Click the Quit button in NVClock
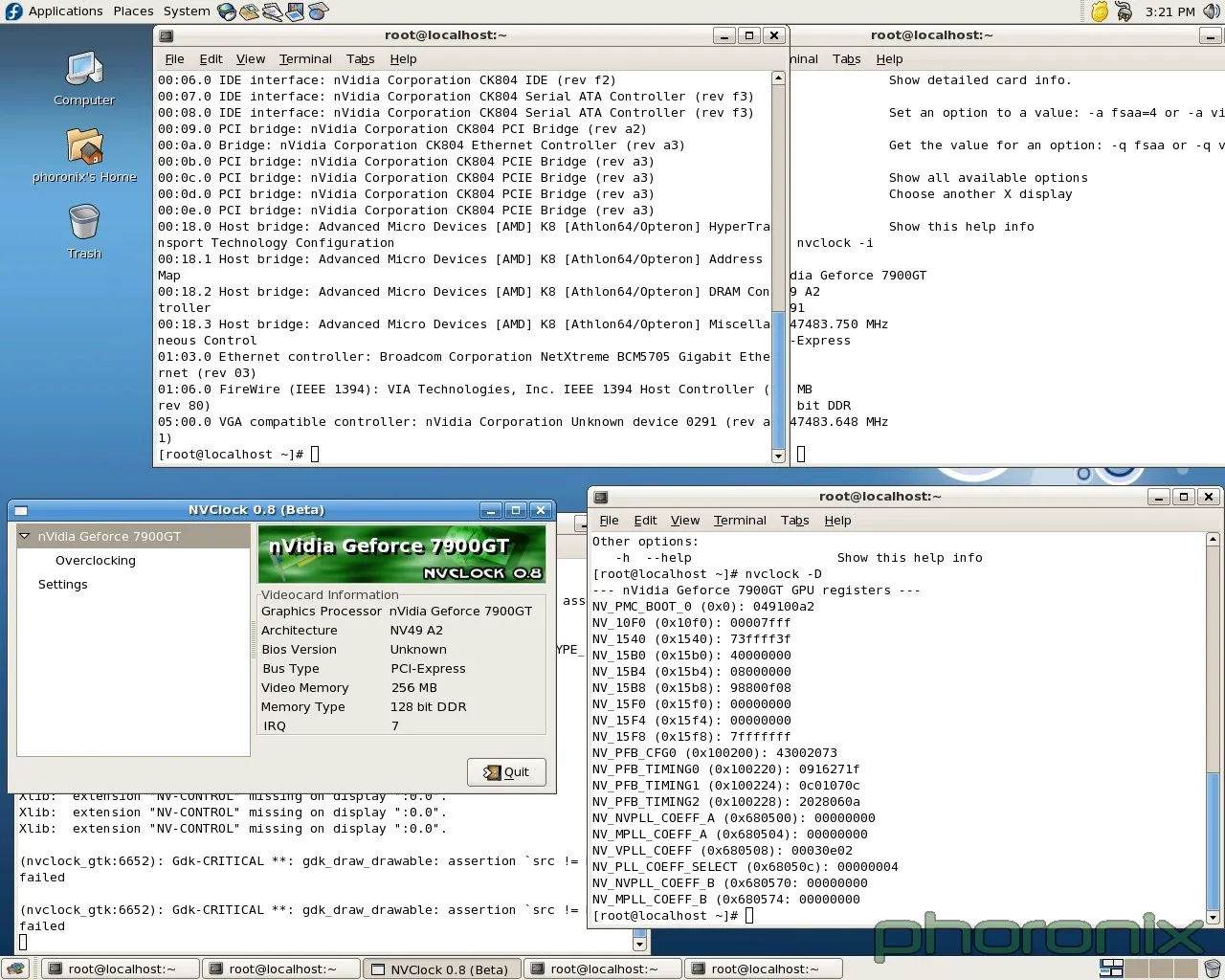Viewport: 1225px width, 980px height. tap(506, 772)
